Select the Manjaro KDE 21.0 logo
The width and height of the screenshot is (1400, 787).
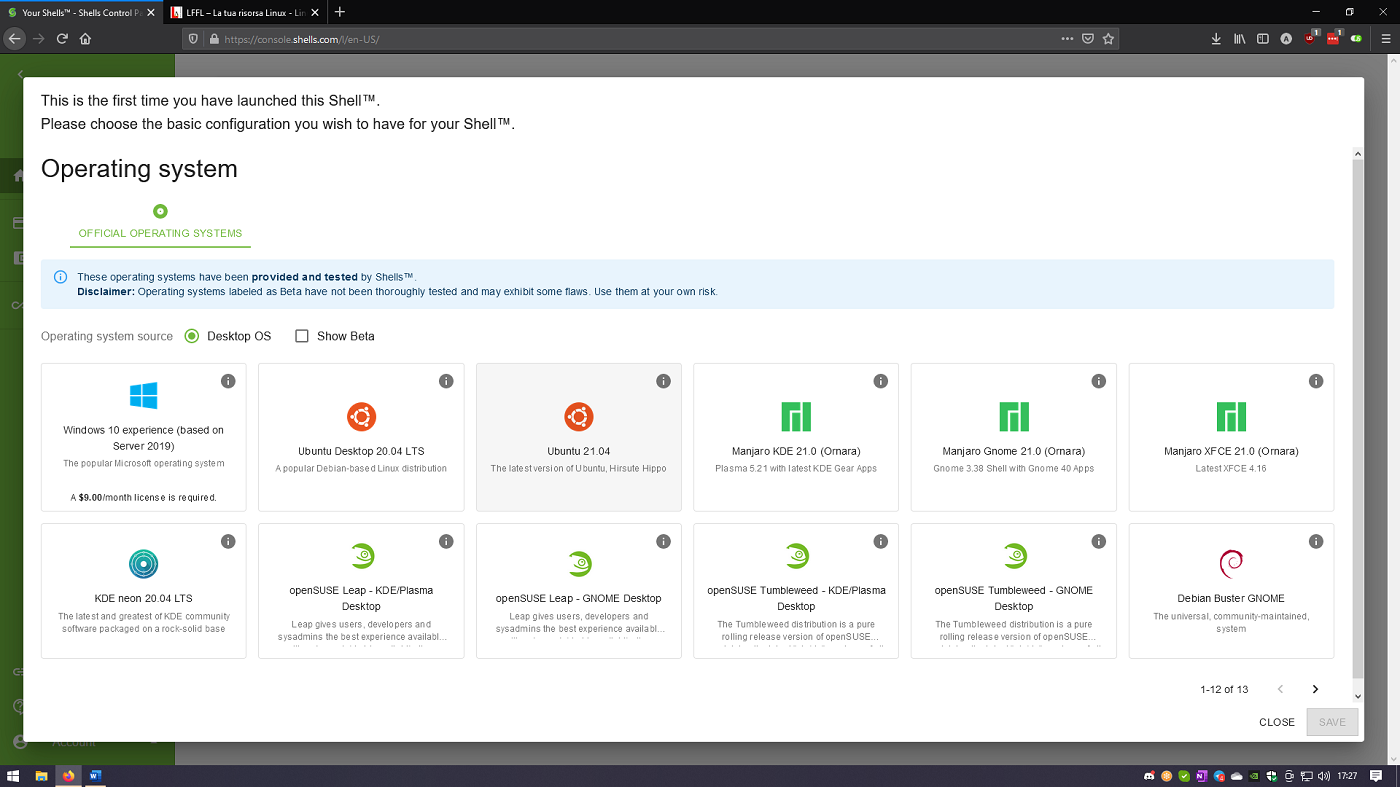795,417
